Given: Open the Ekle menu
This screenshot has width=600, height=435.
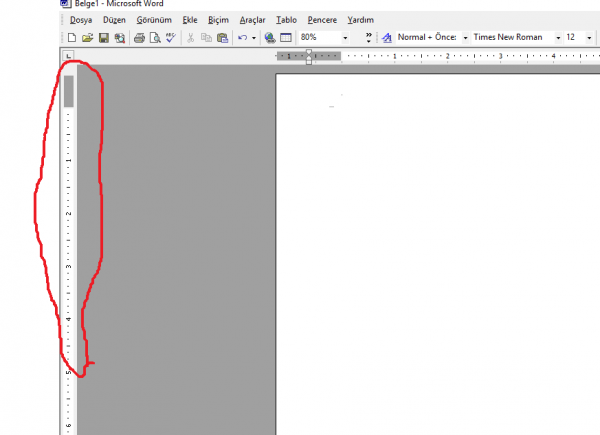Looking at the screenshot, I should point(190,20).
